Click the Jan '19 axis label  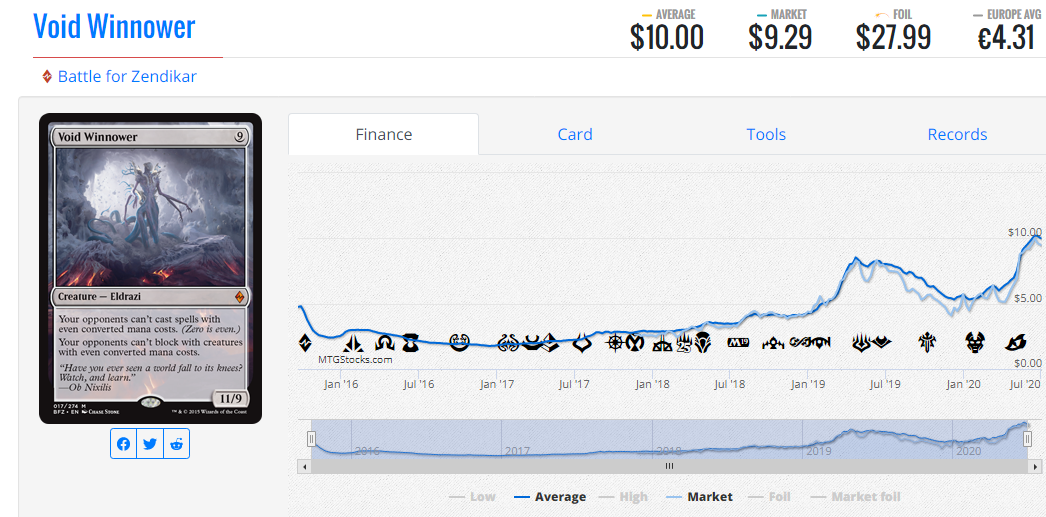[x=808, y=384]
